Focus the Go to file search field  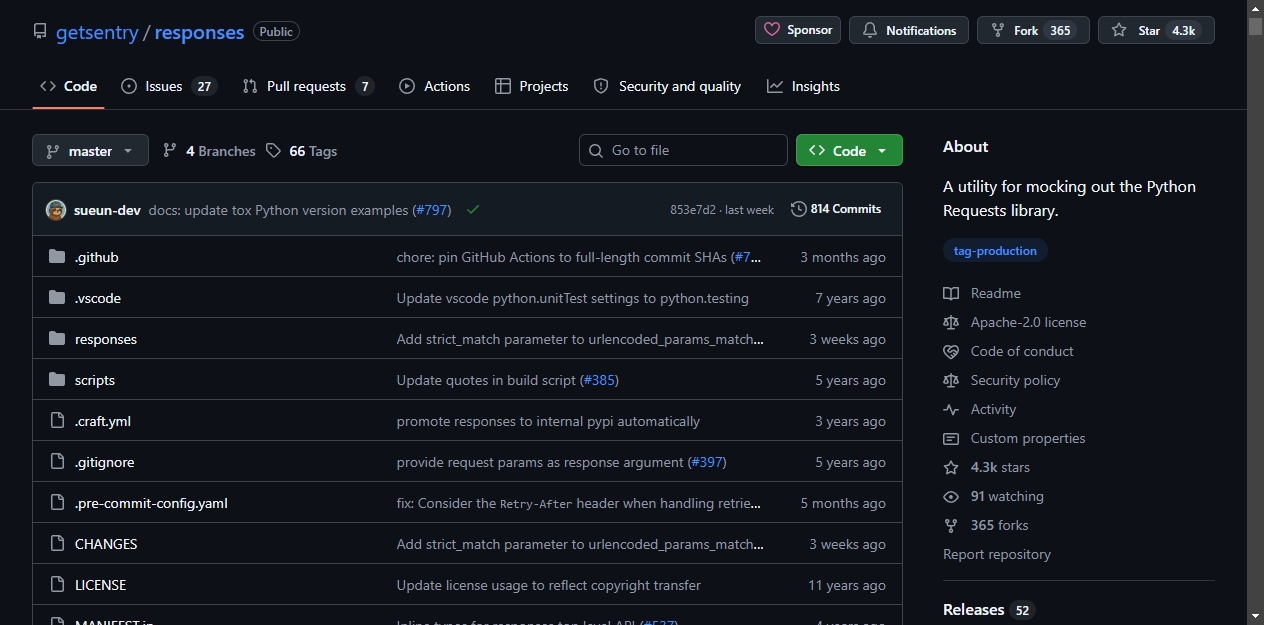click(x=683, y=150)
